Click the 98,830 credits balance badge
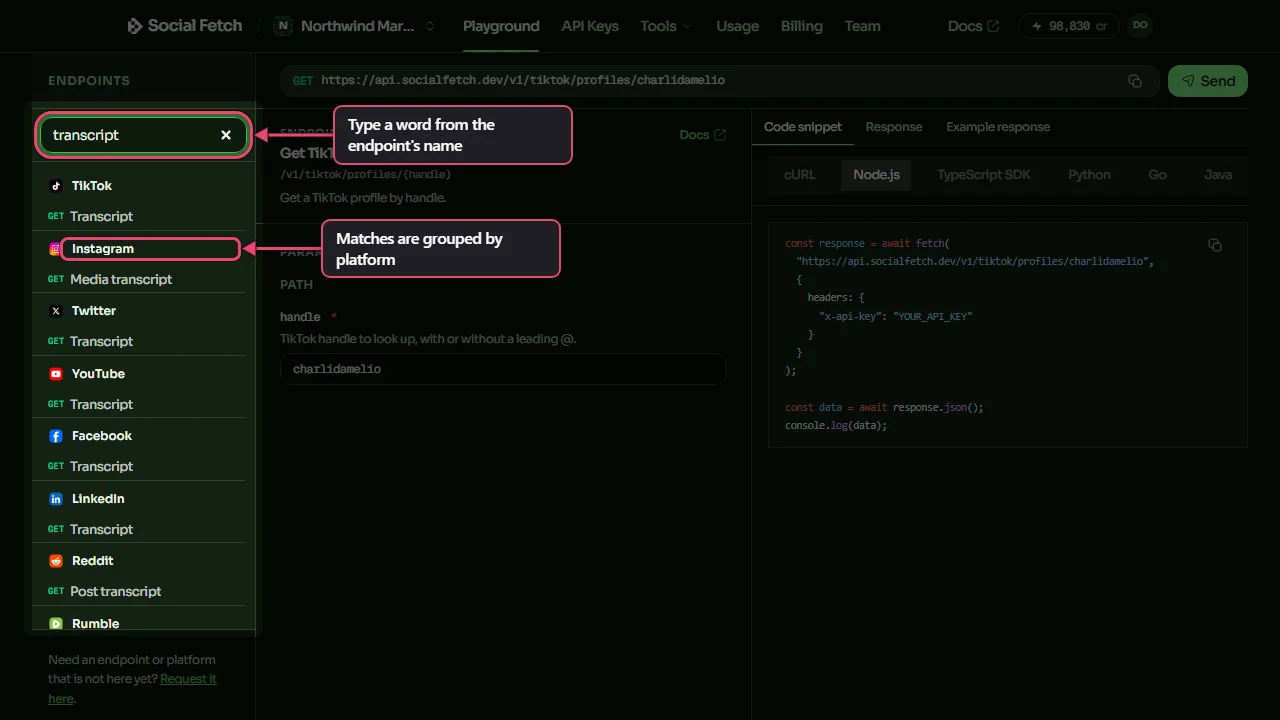This screenshot has width=1280, height=720. (1069, 26)
